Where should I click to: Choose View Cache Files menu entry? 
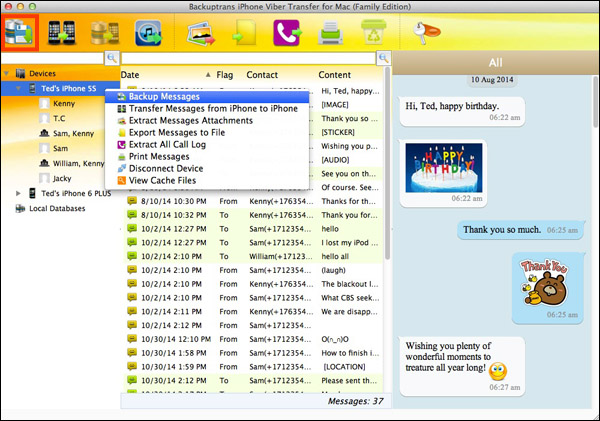(x=207, y=180)
